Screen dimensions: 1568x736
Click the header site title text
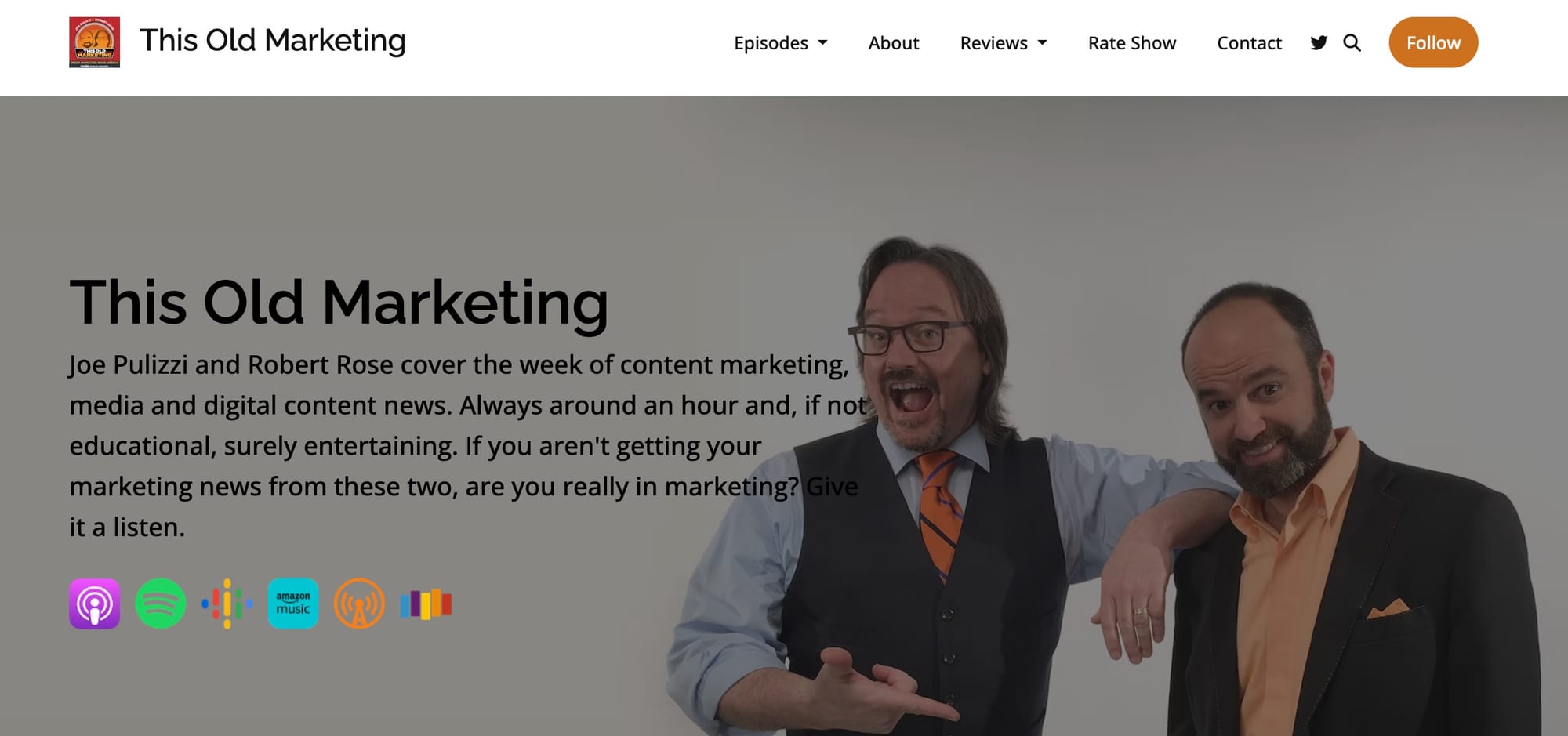[273, 41]
